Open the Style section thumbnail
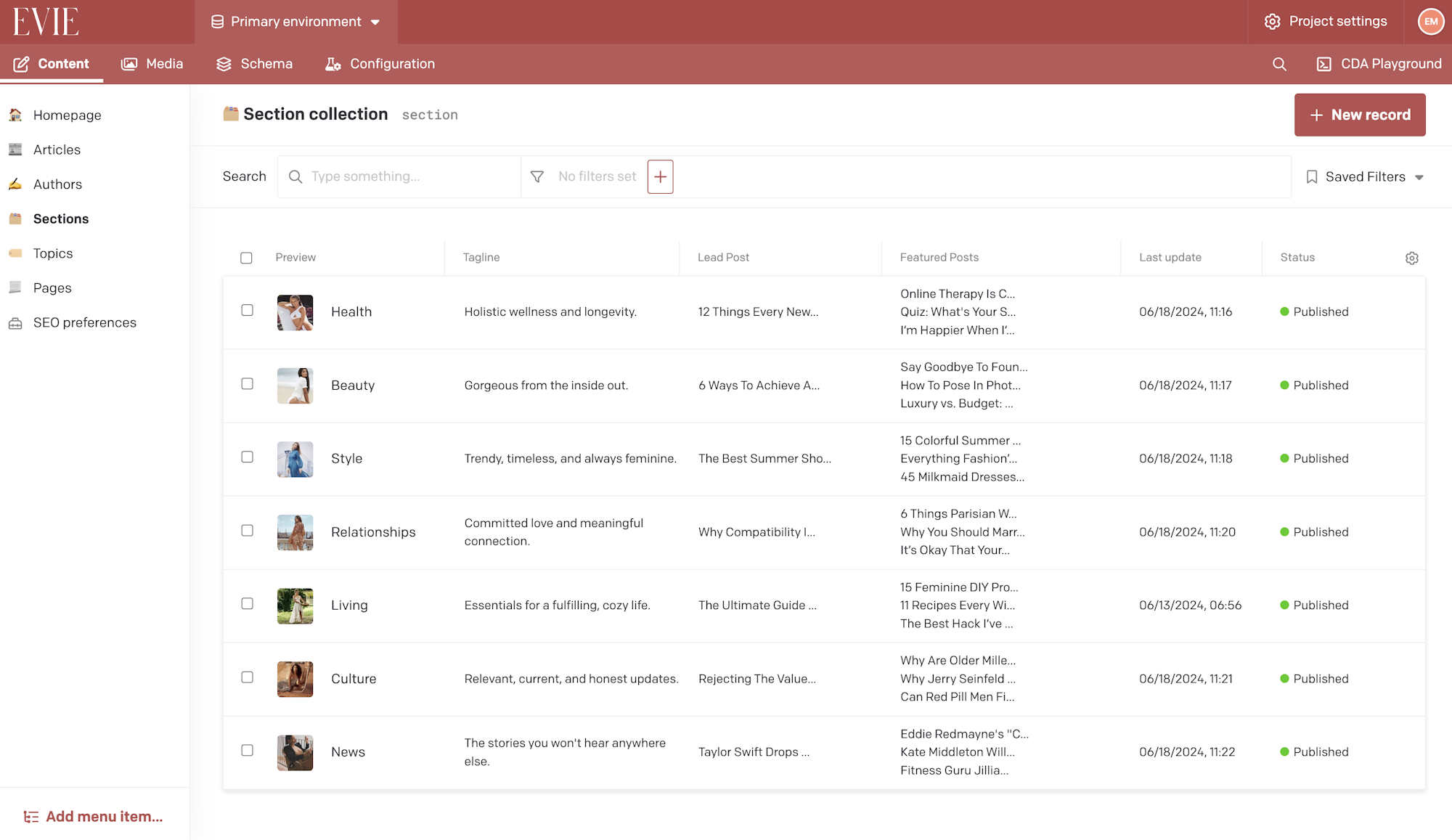1452x840 pixels. (295, 459)
